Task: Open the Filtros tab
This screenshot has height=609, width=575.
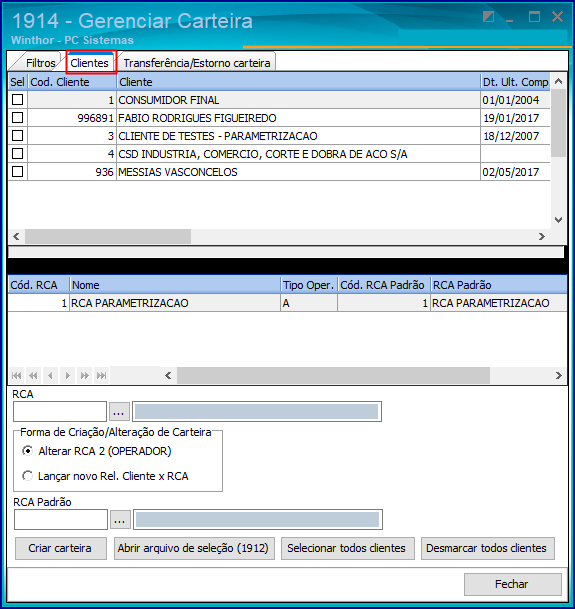Action: pos(40,63)
